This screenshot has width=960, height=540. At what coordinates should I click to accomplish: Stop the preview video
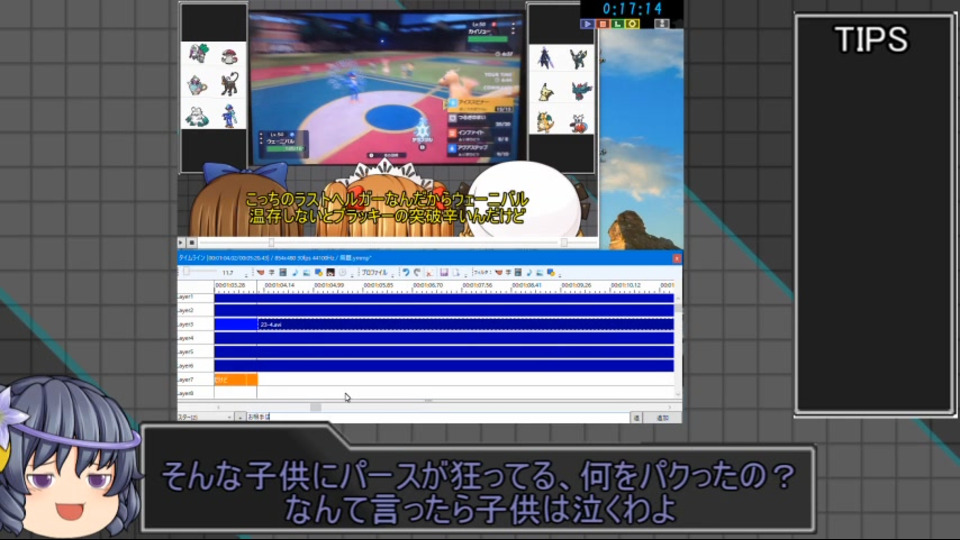(192, 242)
